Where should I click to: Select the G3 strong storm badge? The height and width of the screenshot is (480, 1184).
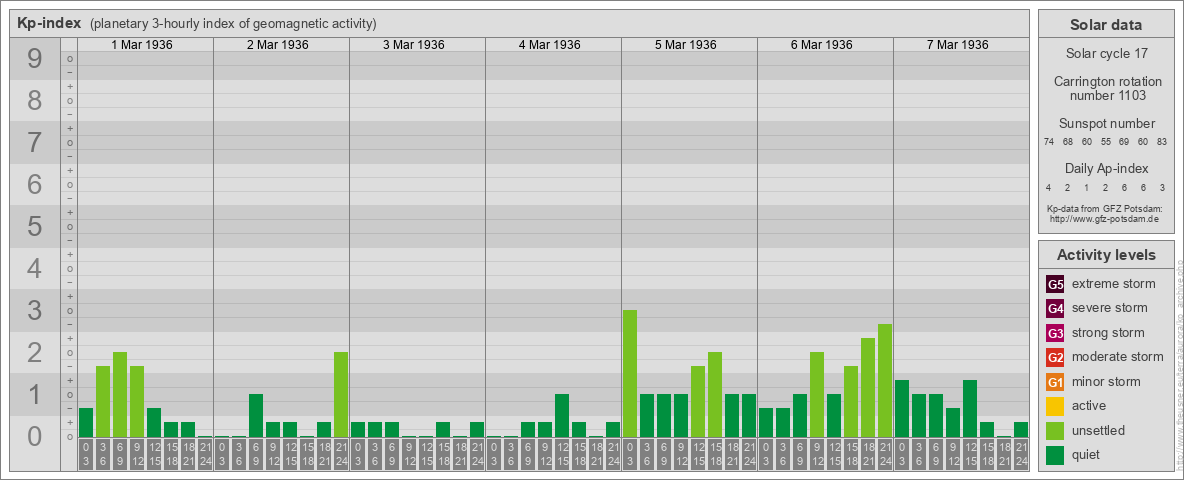click(1055, 333)
